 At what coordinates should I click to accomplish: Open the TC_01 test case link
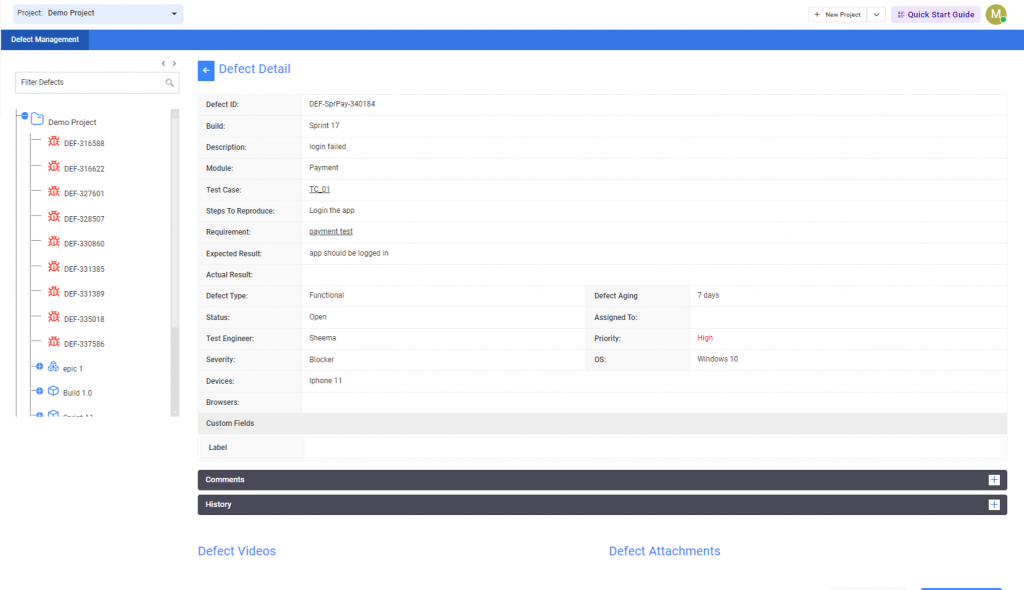tap(319, 189)
